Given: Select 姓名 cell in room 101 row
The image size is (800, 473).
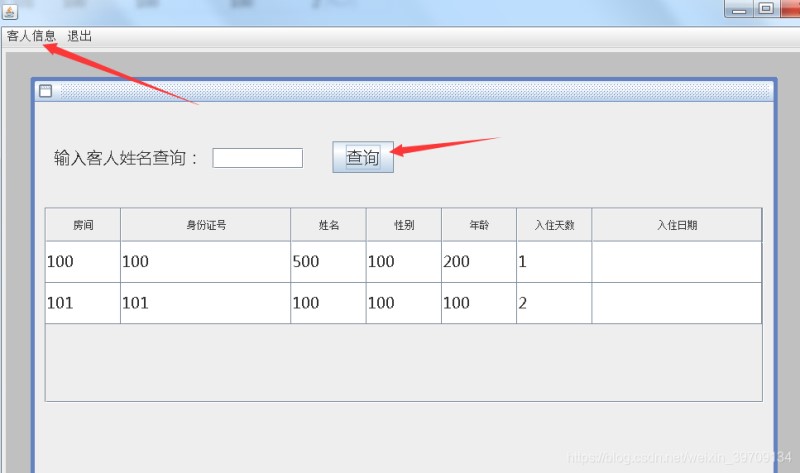Looking at the screenshot, I should pyautogui.click(x=328, y=303).
